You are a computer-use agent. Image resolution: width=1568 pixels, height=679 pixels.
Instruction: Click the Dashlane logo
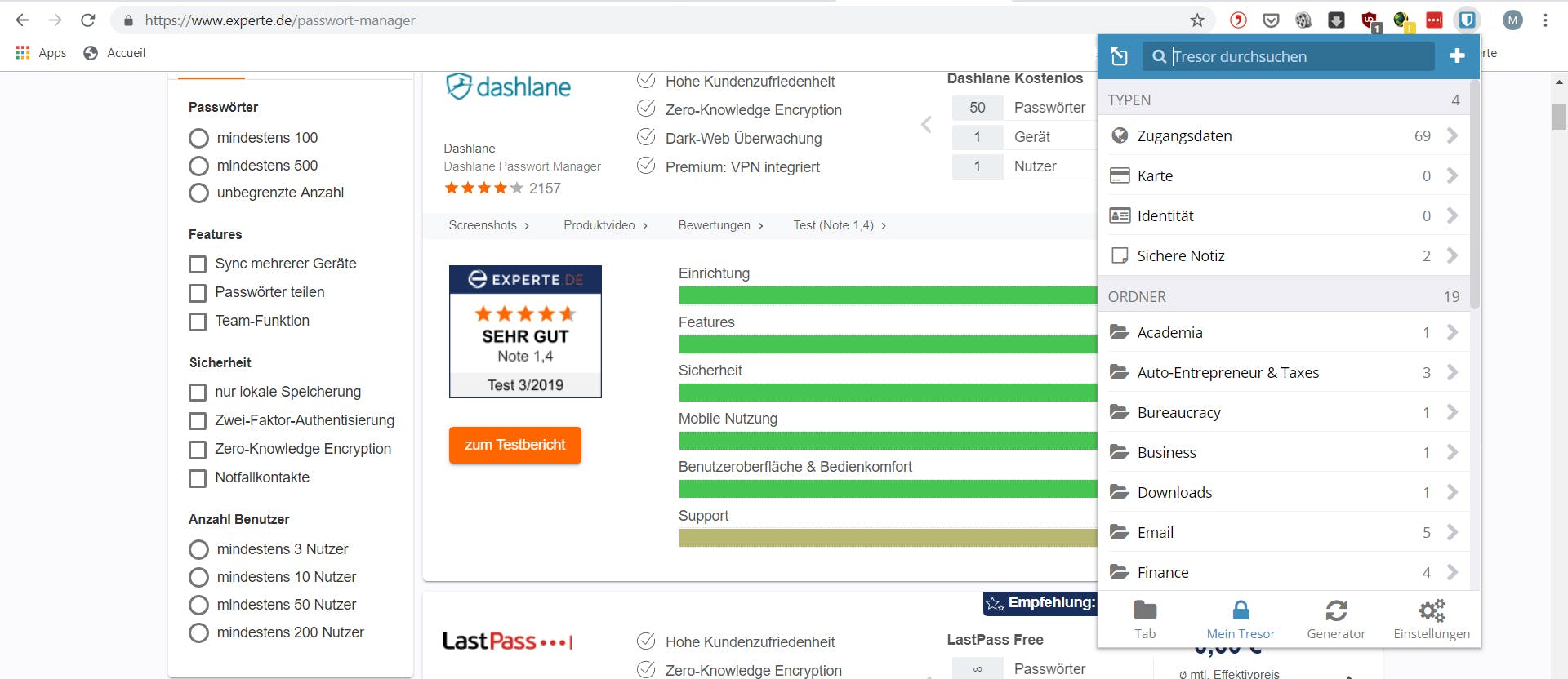[x=508, y=86]
